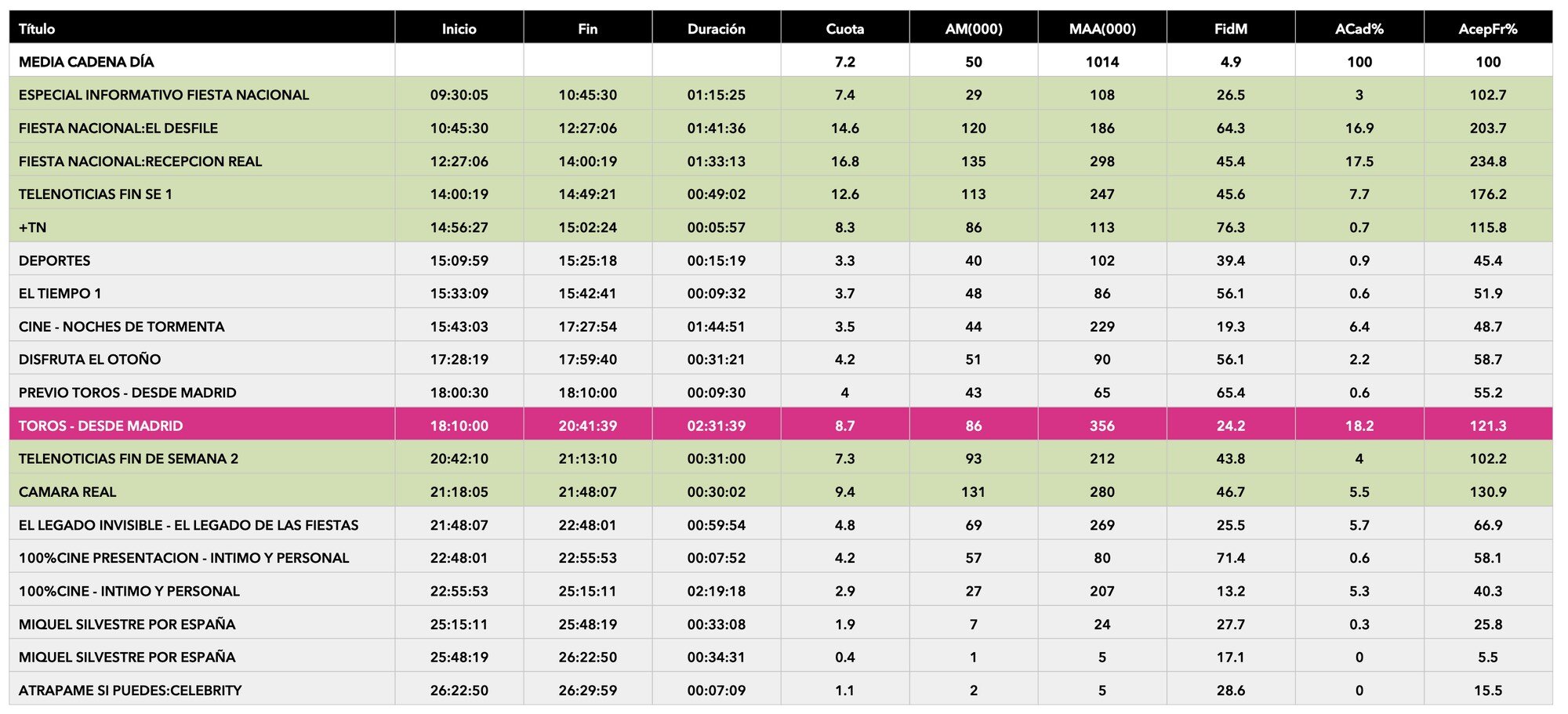Select the 356 MAA value in TOROS row
Screen dimensions: 1568x714
[1102, 426]
